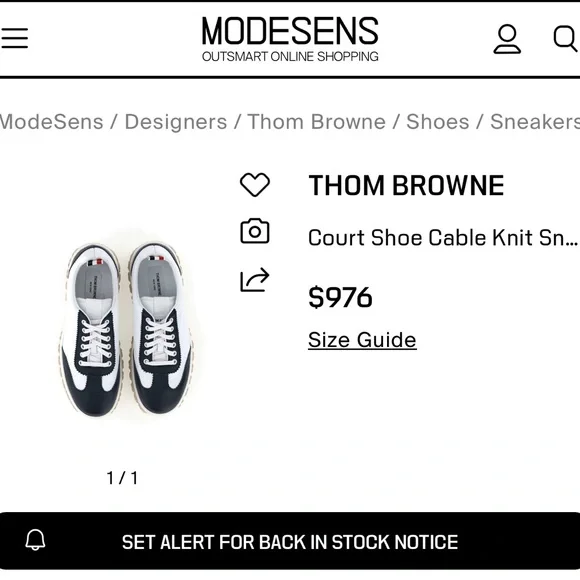Click the THOM BROWNE brand heading
The image size is (580, 580).
(406, 185)
